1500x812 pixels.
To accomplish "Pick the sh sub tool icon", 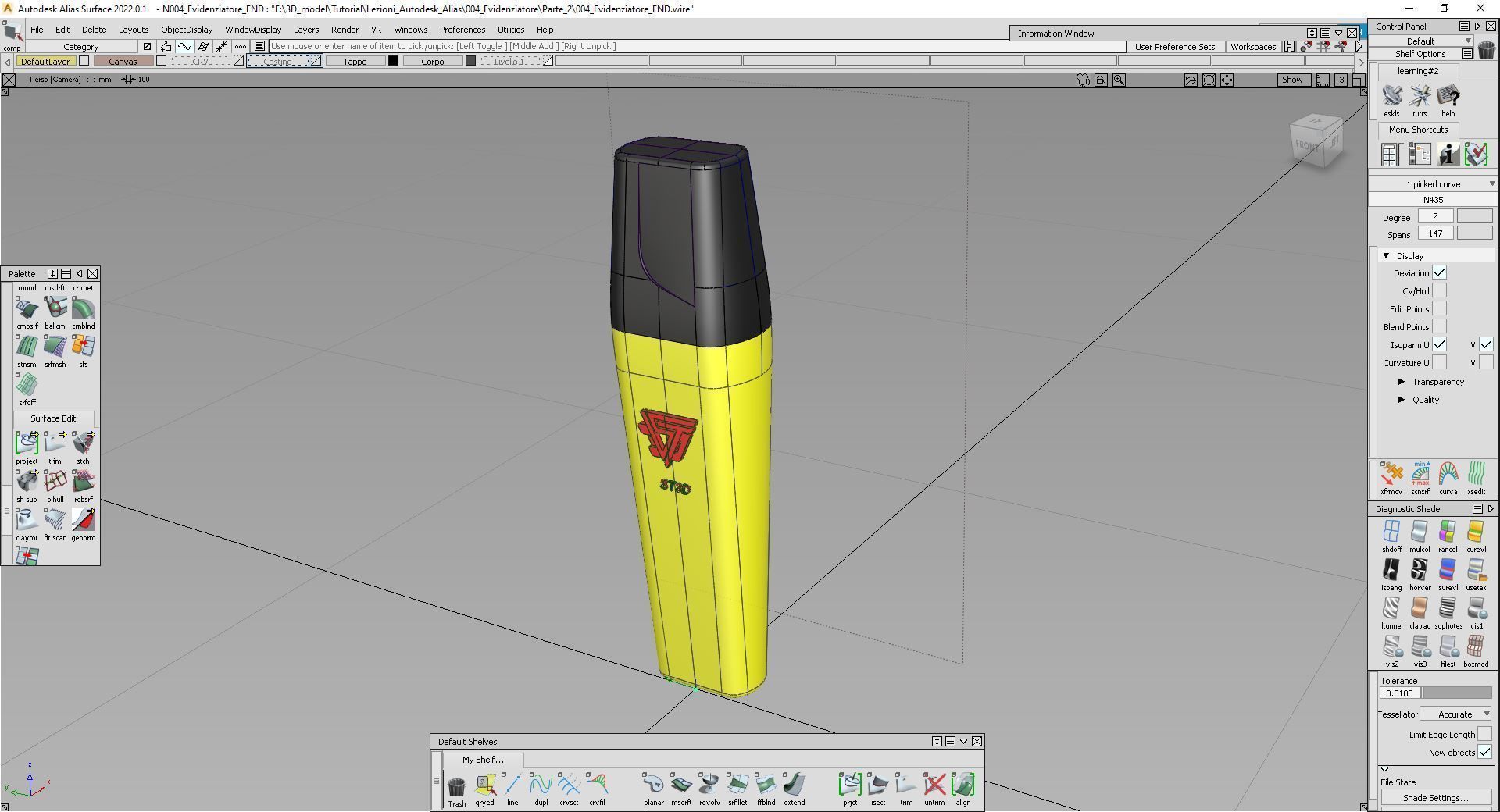I will (x=27, y=482).
